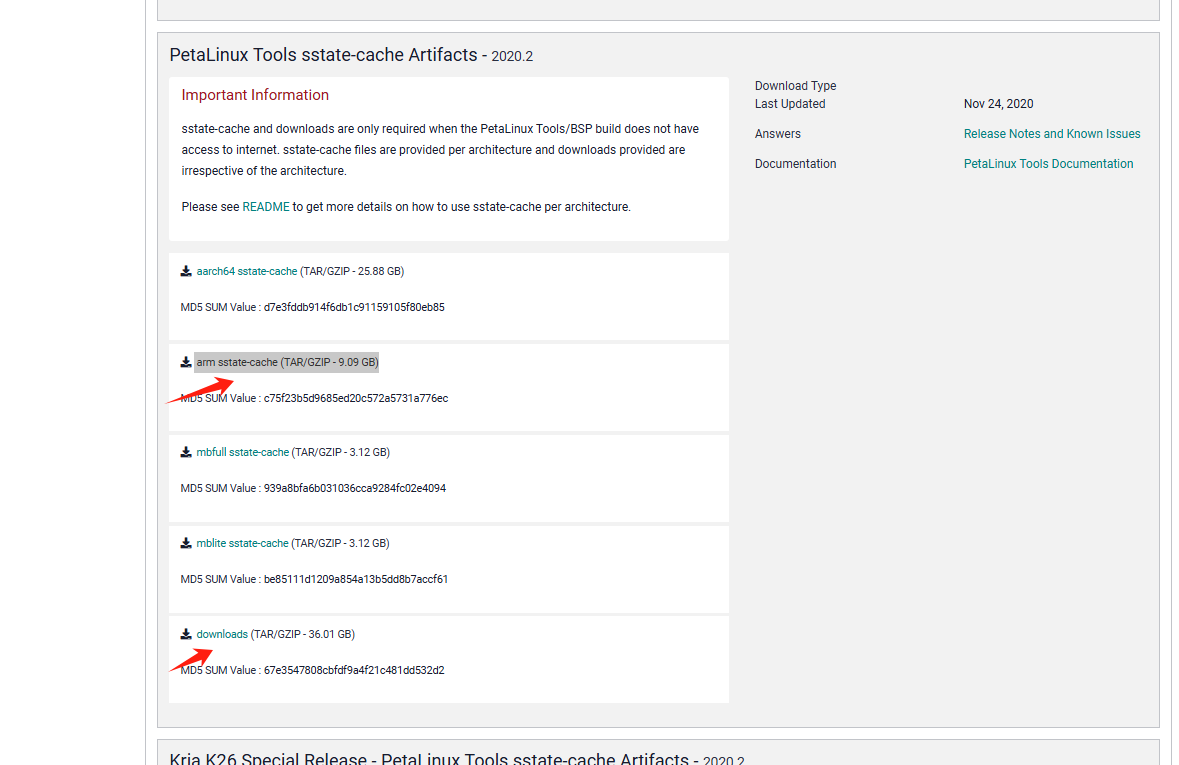The image size is (1179, 765).
Task: Click the download icon beside aarch64 sstate-cache
Action: pos(186,272)
